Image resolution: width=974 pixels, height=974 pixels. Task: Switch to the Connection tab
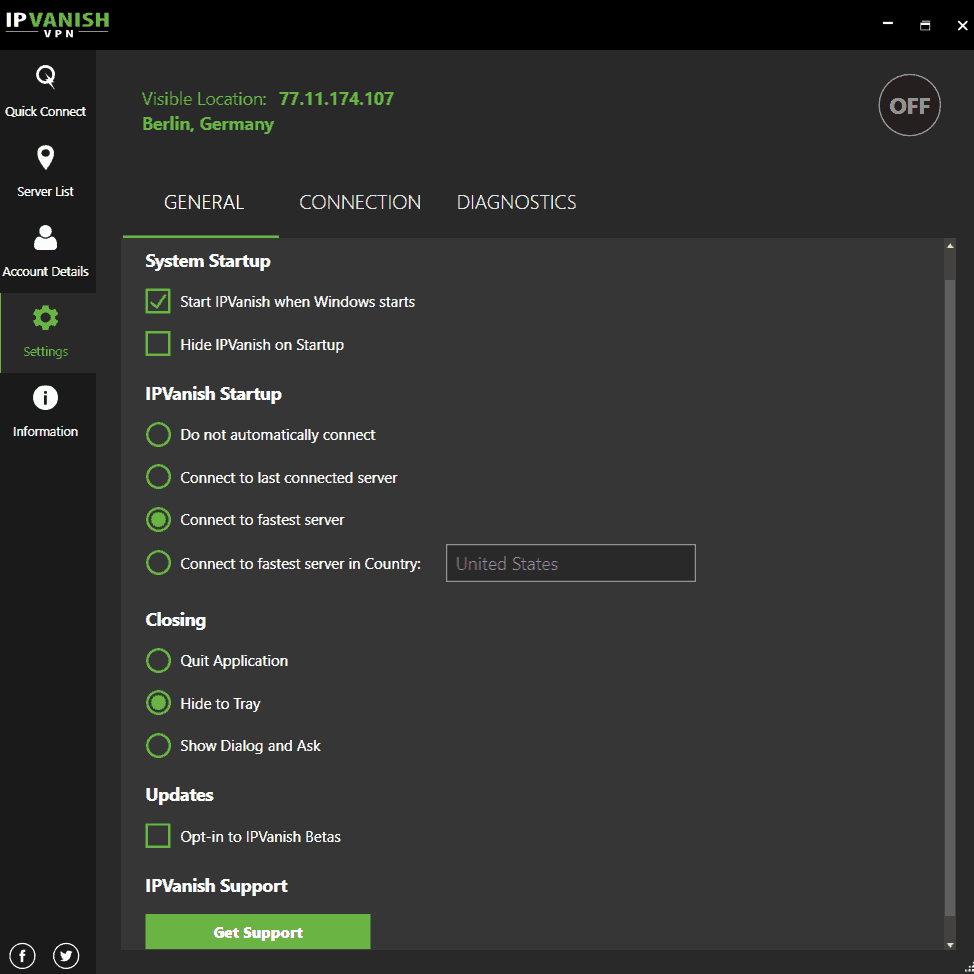point(360,203)
